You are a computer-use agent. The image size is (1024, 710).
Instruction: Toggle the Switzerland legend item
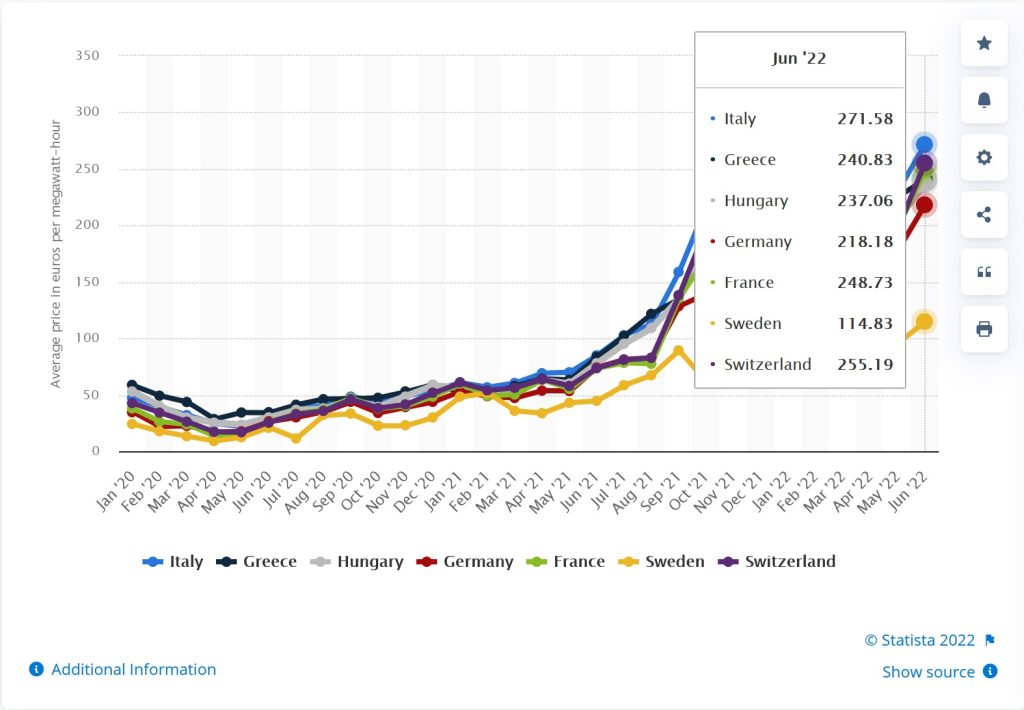pyautogui.click(x=776, y=562)
